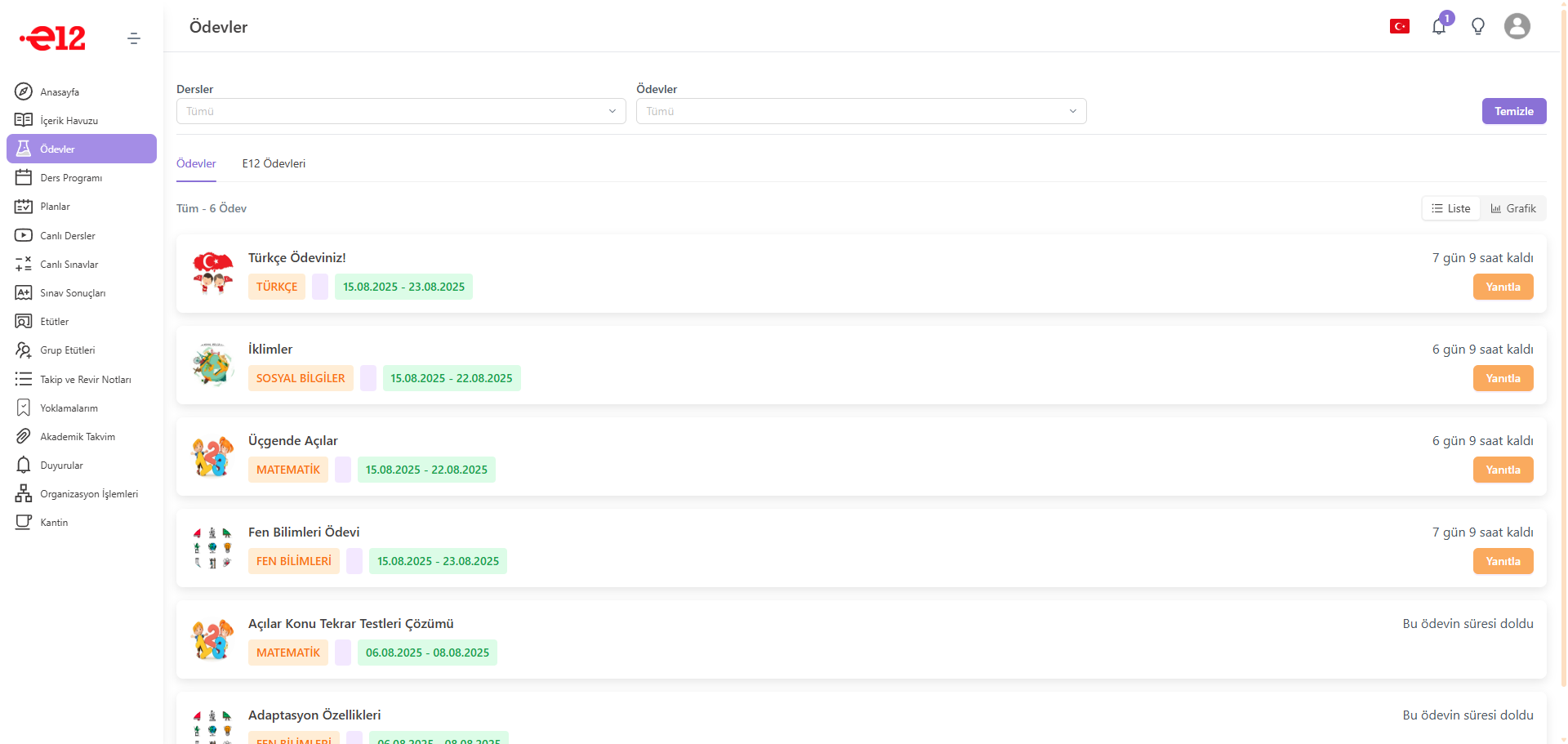Switch to the E12 Ödevleri tab
Image resolution: width=1568 pixels, height=744 pixels.
[x=274, y=163]
